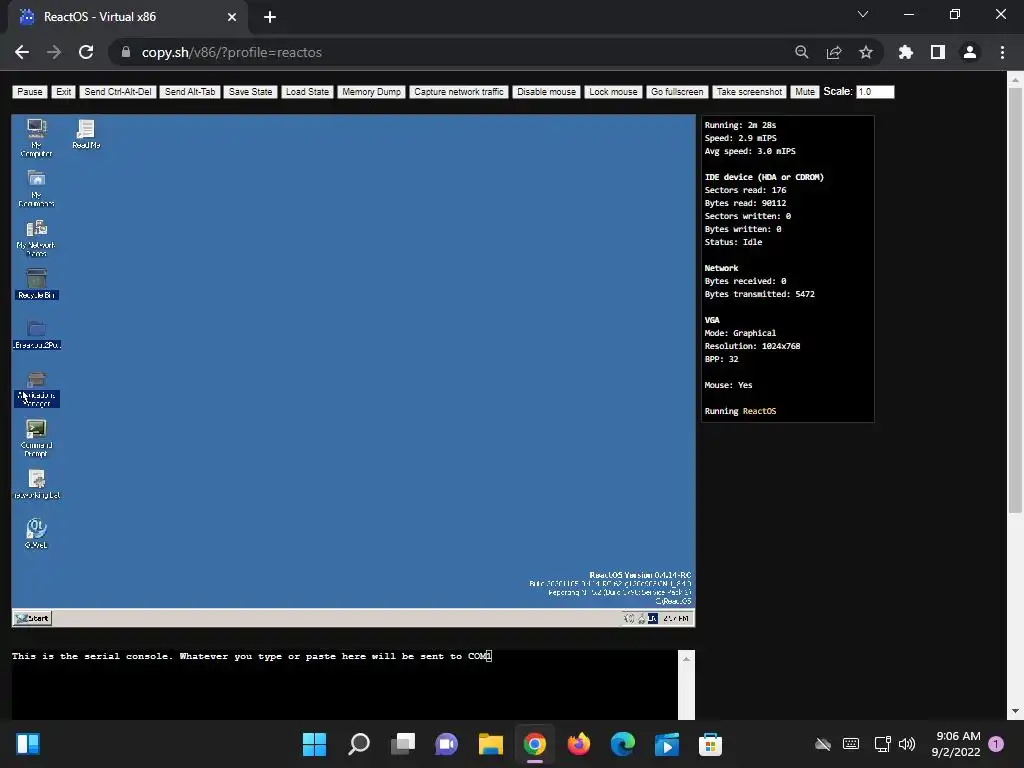This screenshot has height=768, width=1024.
Task: Open the browser zoom indicator icon
Action: tap(801, 52)
